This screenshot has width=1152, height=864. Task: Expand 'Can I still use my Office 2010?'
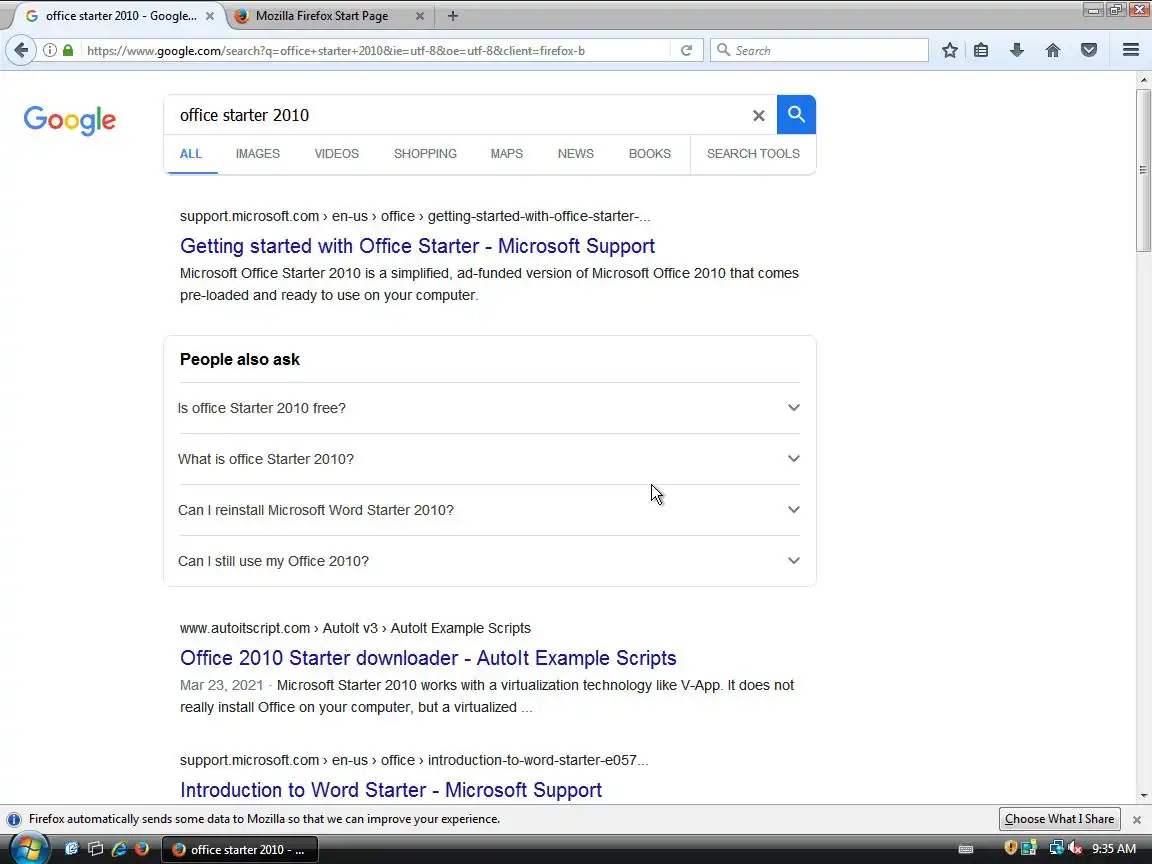pyautogui.click(x=489, y=561)
